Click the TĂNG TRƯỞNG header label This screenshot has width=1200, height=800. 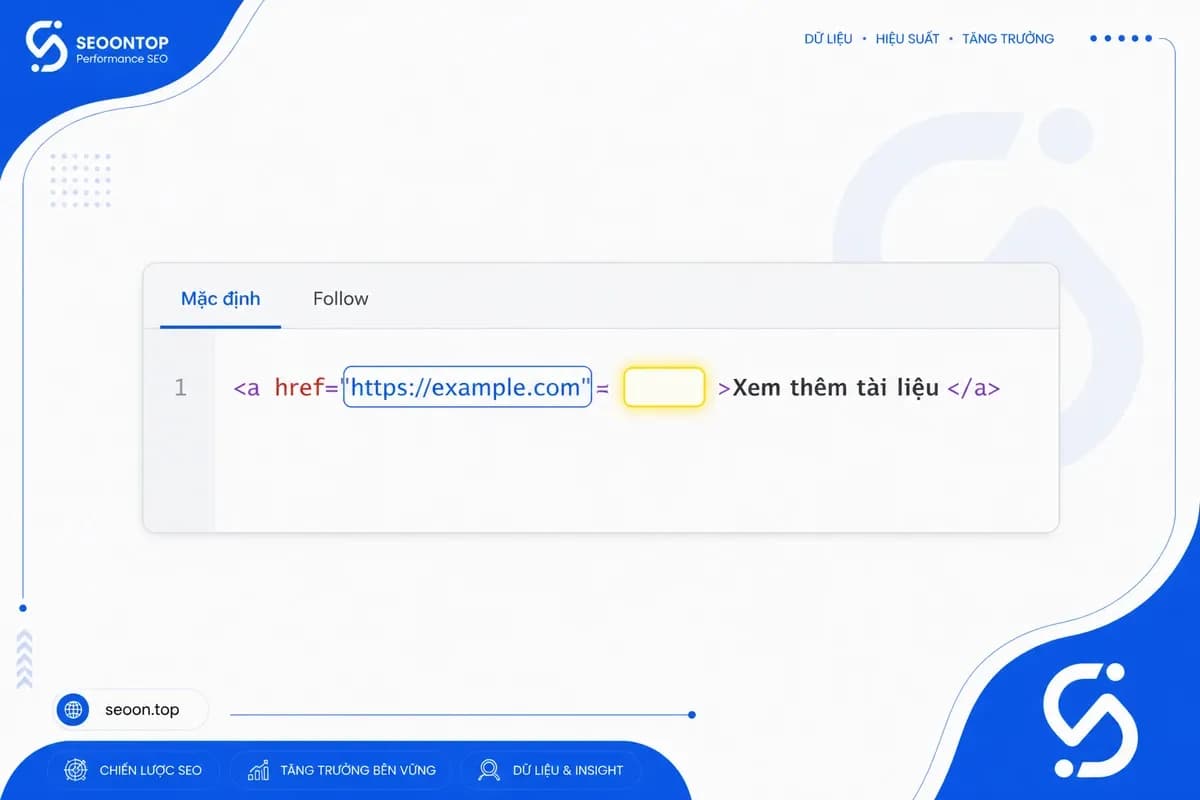click(x=1008, y=39)
